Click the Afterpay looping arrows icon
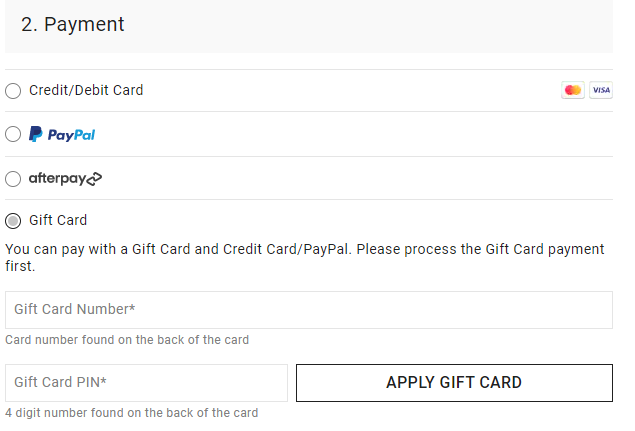The image size is (635, 431). (x=94, y=180)
